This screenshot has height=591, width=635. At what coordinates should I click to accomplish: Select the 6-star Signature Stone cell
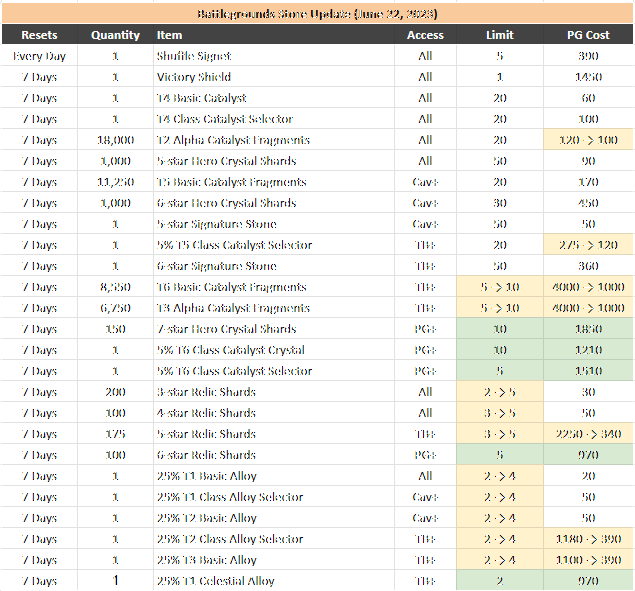click(274, 266)
